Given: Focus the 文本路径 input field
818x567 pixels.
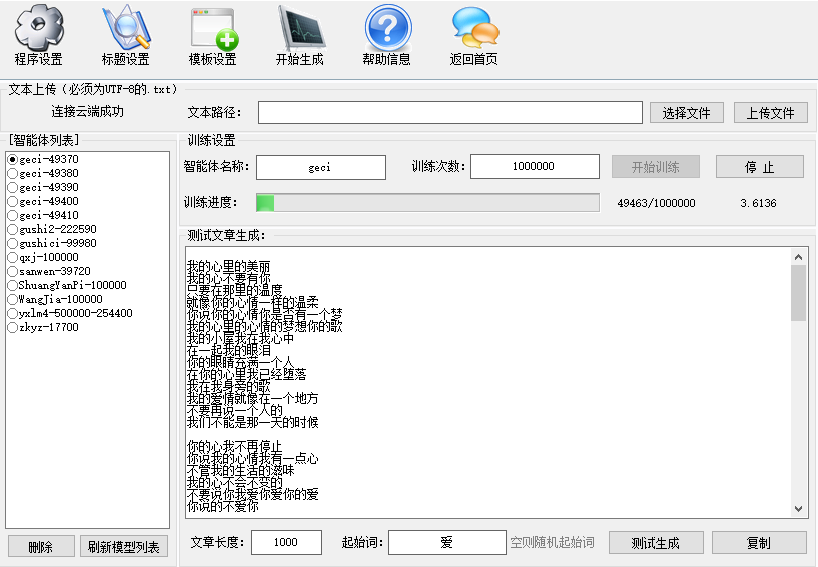Looking at the screenshot, I should pos(450,113).
